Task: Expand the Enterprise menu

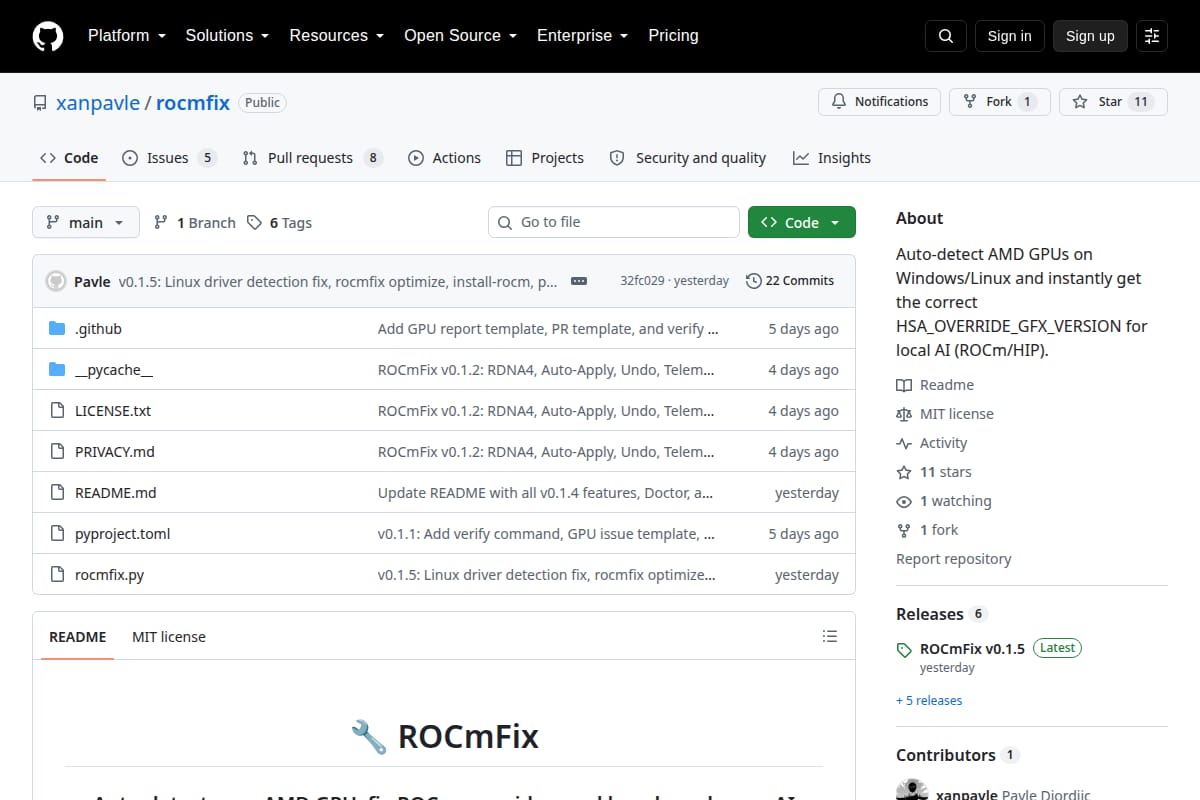Action: [x=582, y=36]
